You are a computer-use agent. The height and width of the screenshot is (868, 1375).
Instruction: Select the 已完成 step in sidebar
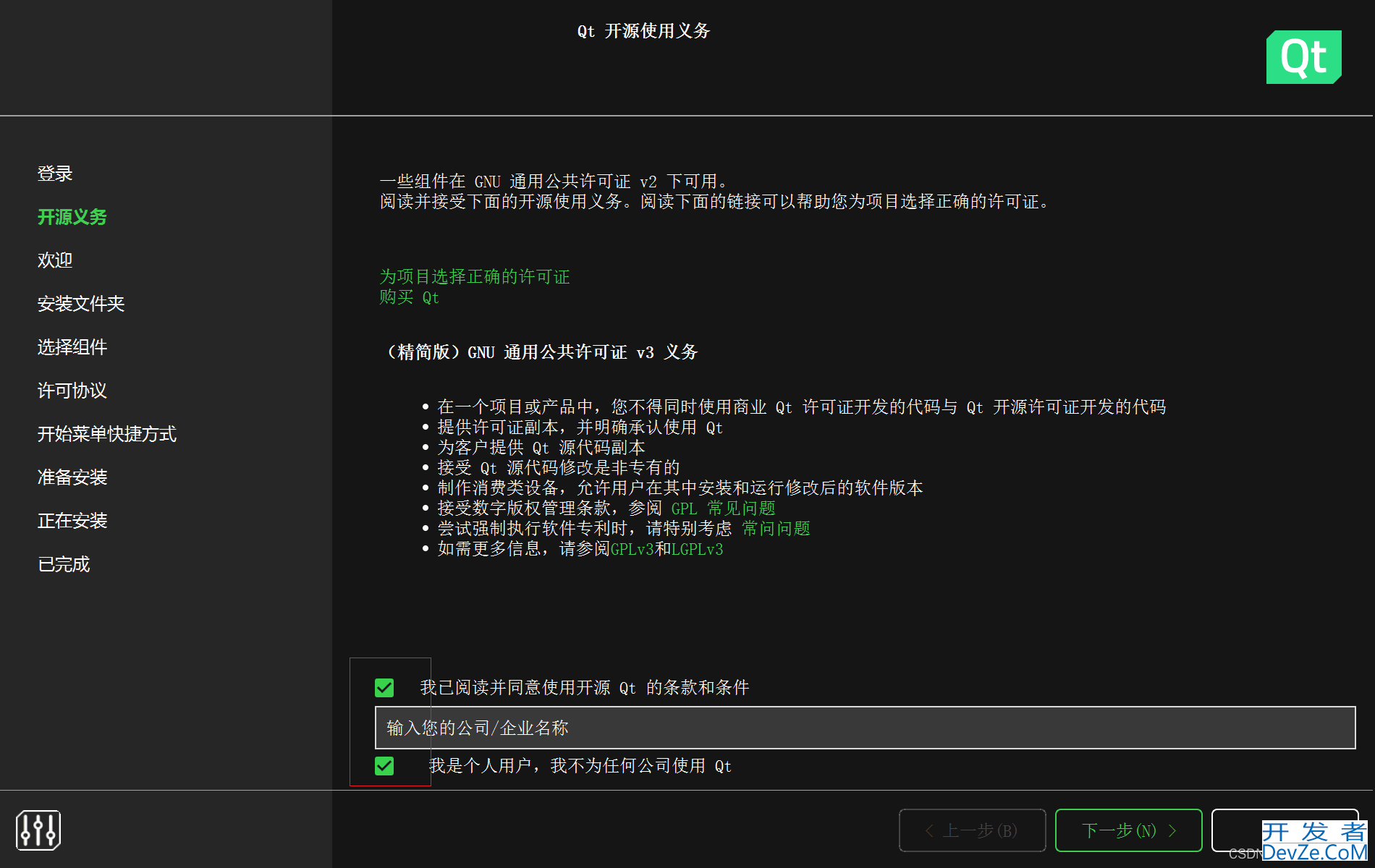(x=64, y=564)
